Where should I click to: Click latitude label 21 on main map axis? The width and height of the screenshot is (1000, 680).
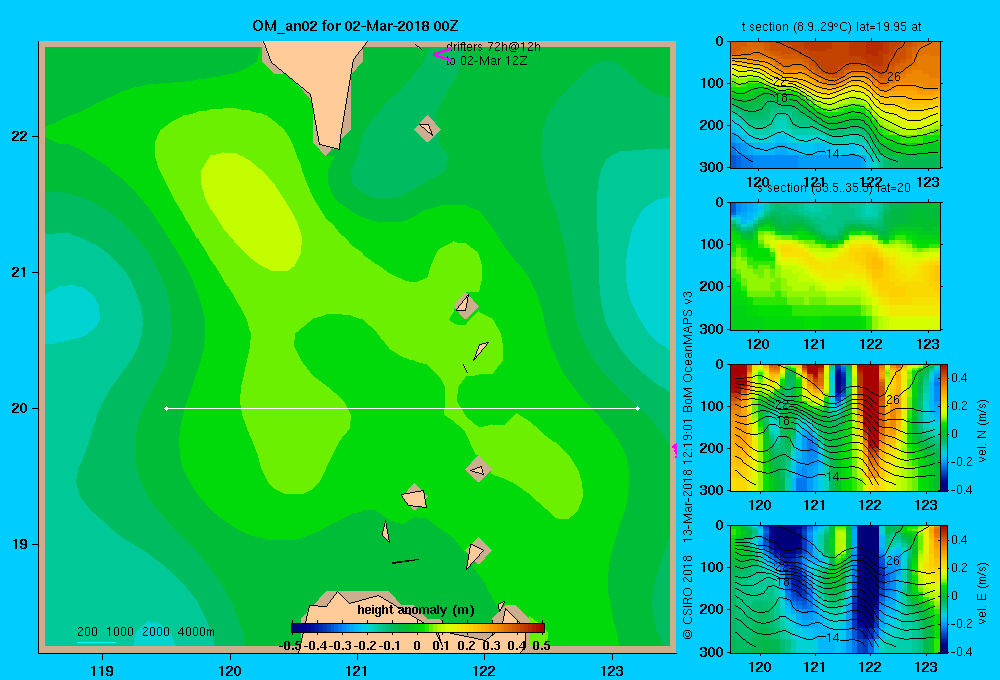point(20,272)
